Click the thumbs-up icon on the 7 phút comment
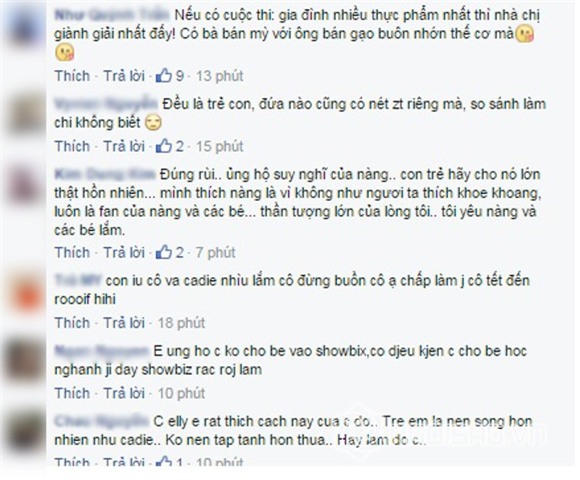 coord(164,253)
